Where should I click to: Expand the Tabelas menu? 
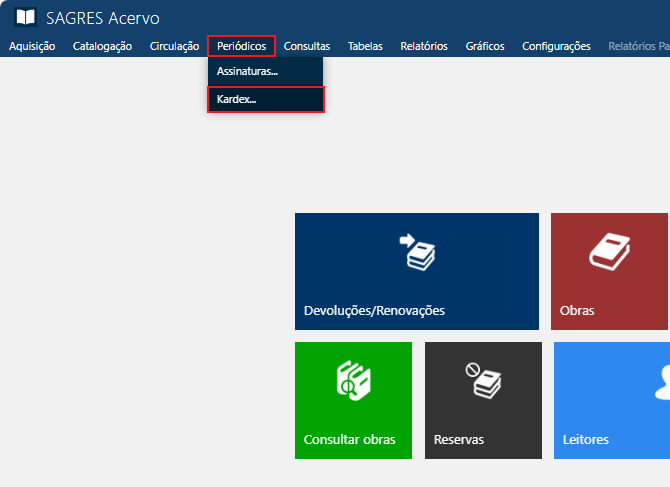pyautogui.click(x=365, y=46)
